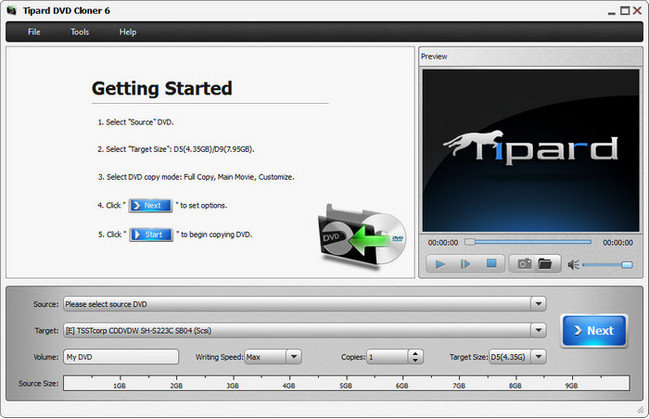The image size is (649, 419).
Task: Take a snapshot with the camera icon
Action: pyautogui.click(x=522, y=264)
